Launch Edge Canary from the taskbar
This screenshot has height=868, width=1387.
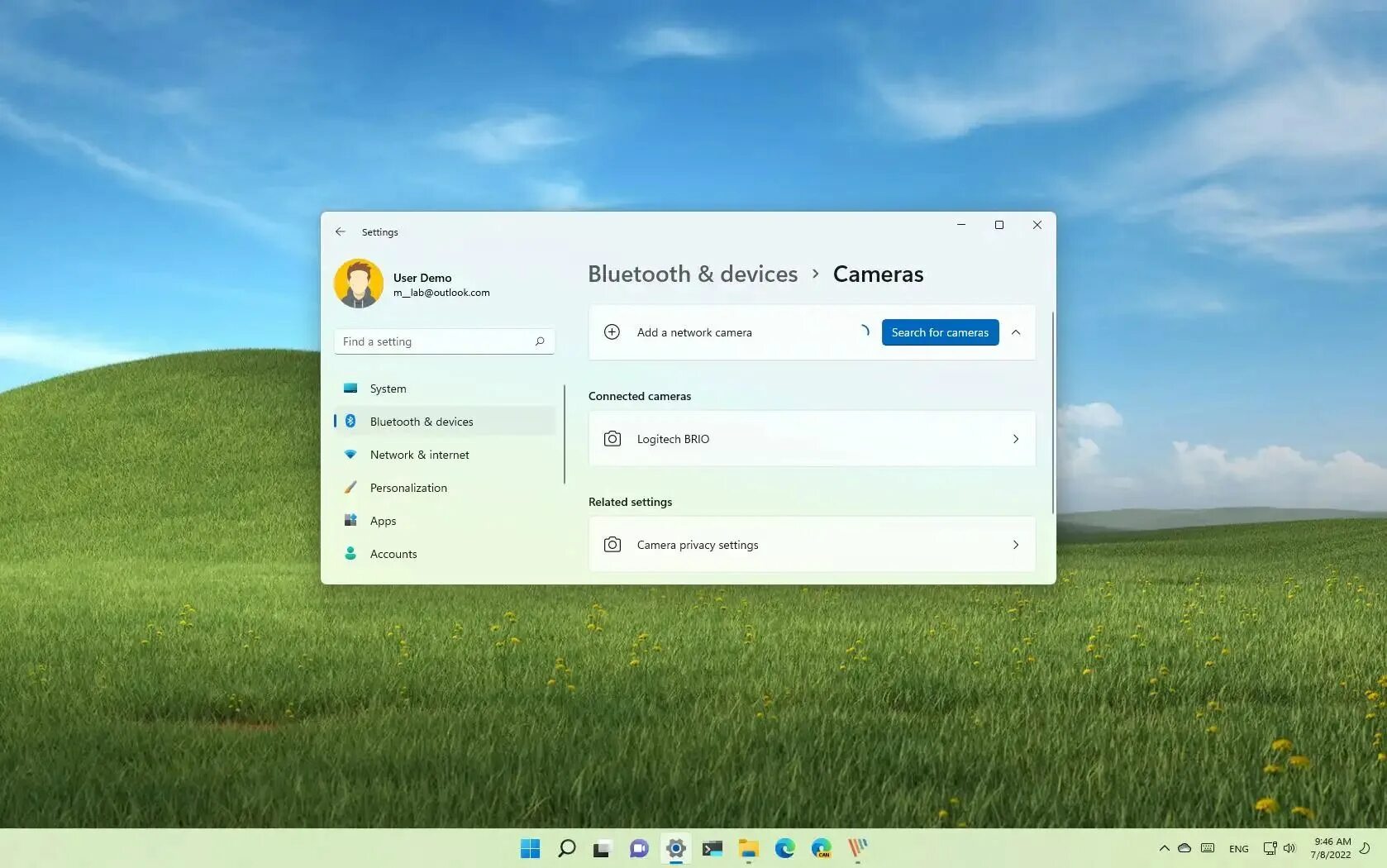tap(822, 848)
